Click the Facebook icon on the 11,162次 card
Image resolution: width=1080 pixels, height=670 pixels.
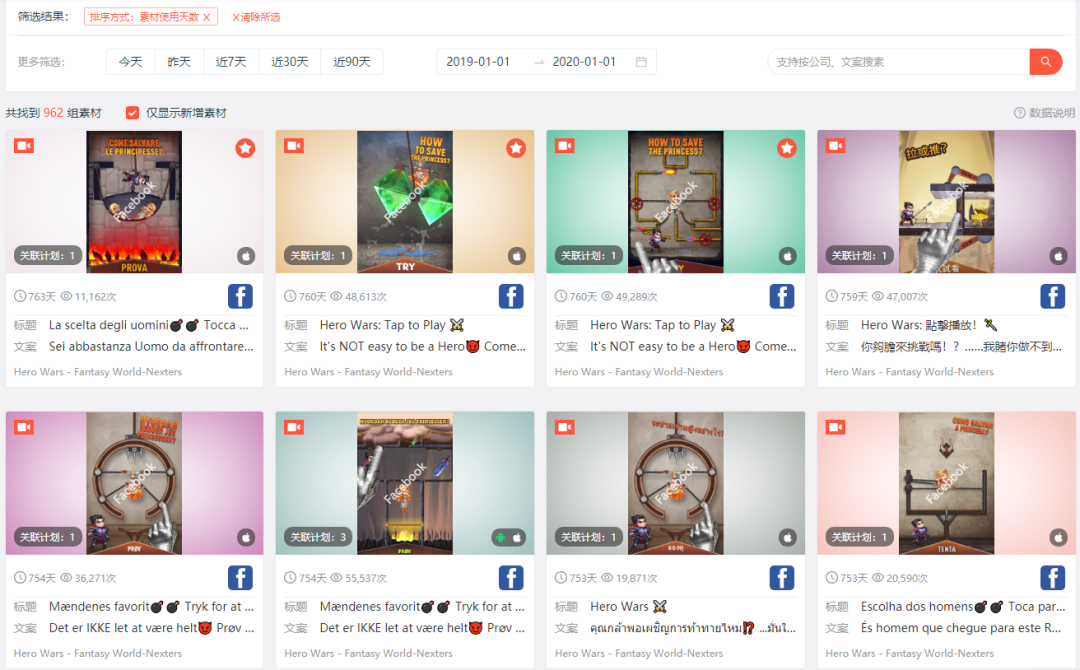pos(240,297)
